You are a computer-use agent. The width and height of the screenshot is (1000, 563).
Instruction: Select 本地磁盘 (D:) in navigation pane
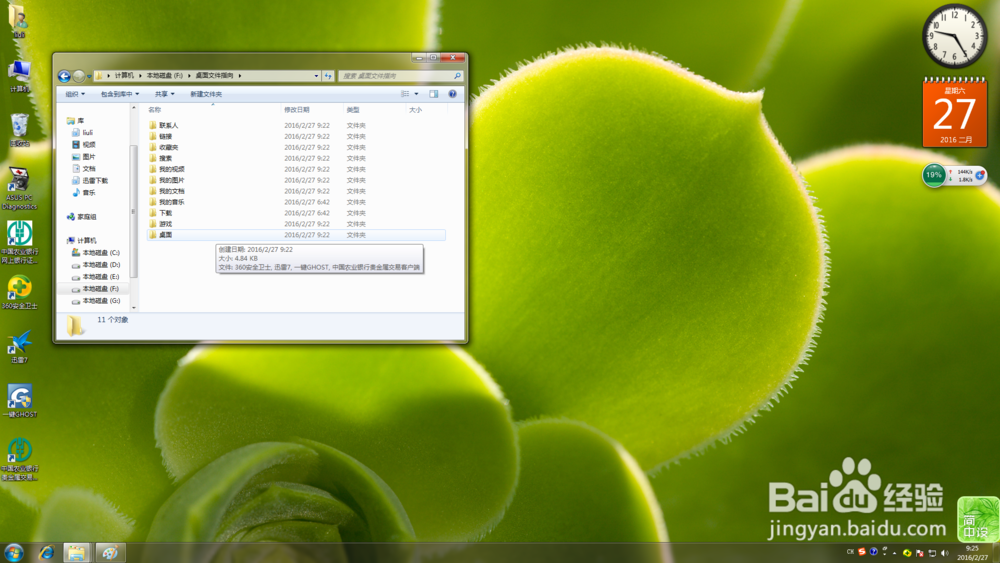(96, 265)
